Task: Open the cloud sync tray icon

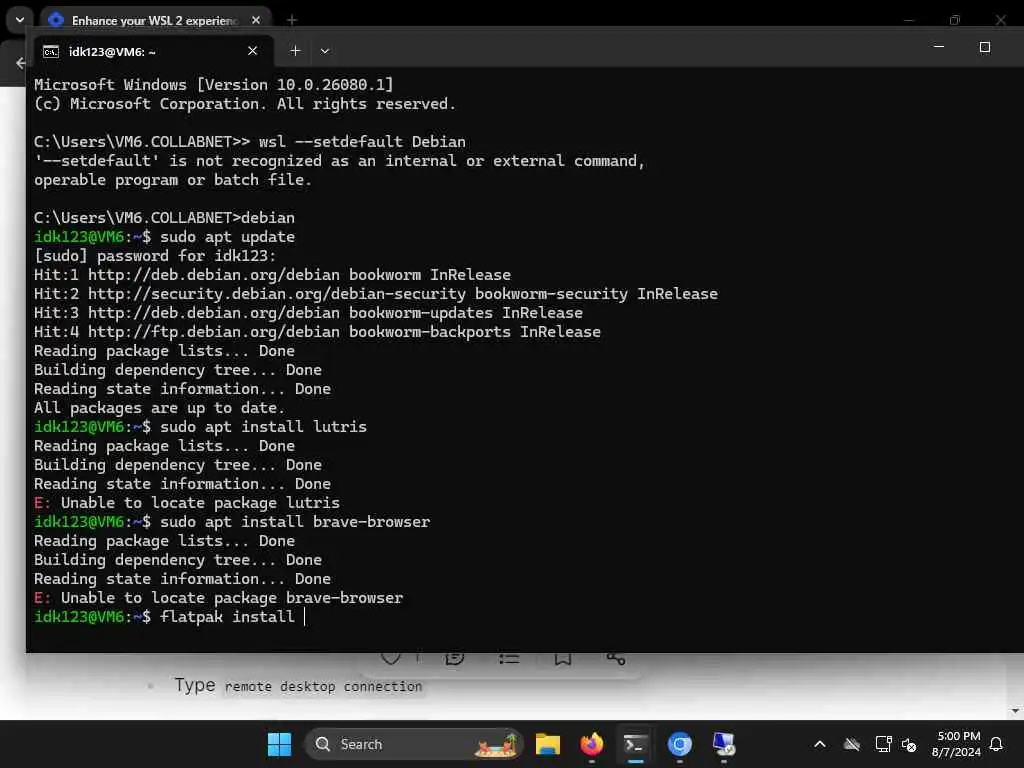Action: [852, 744]
